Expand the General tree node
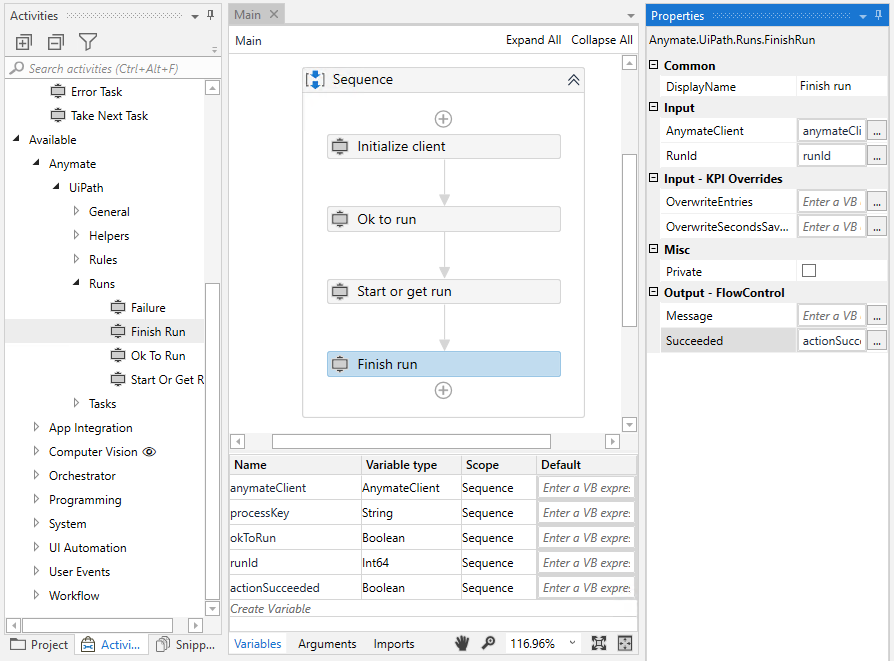The height and width of the screenshot is (661, 894). coord(76,211)
